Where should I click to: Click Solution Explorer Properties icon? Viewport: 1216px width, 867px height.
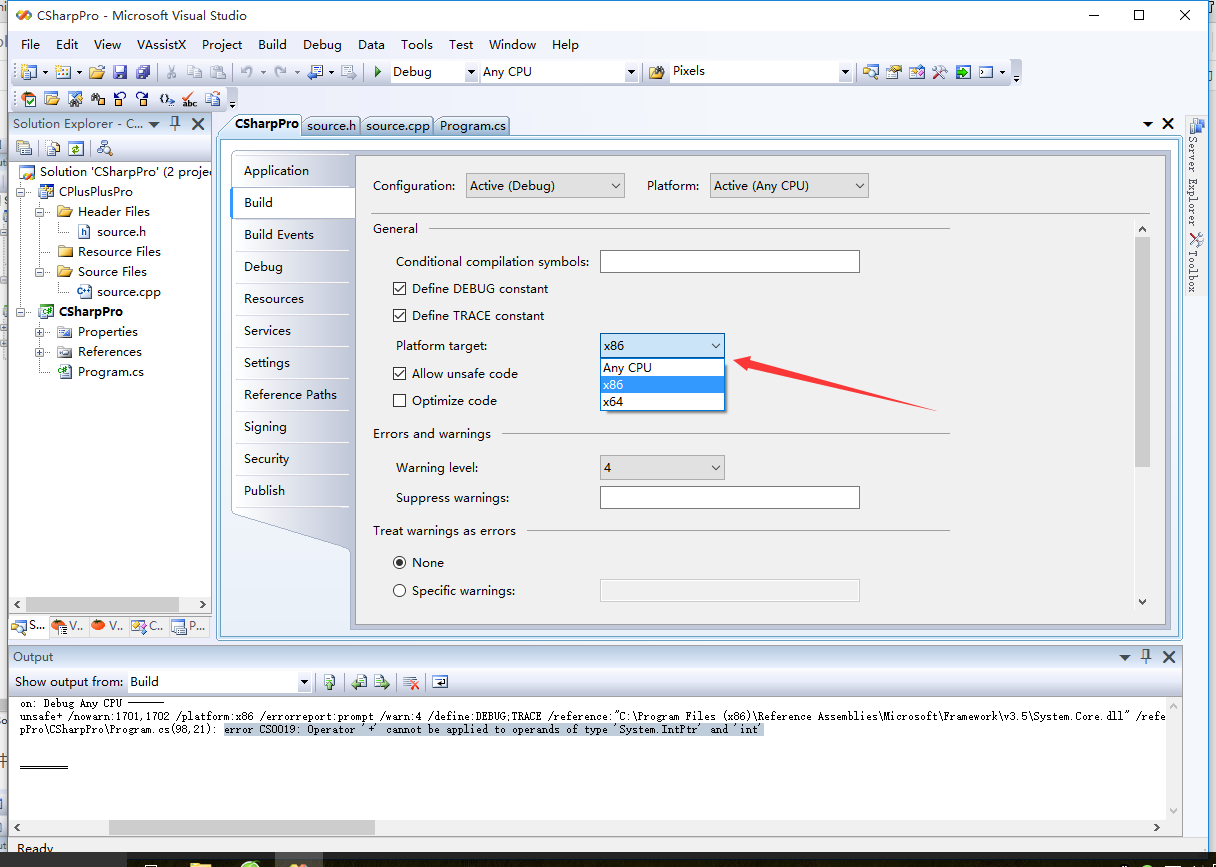24,148
